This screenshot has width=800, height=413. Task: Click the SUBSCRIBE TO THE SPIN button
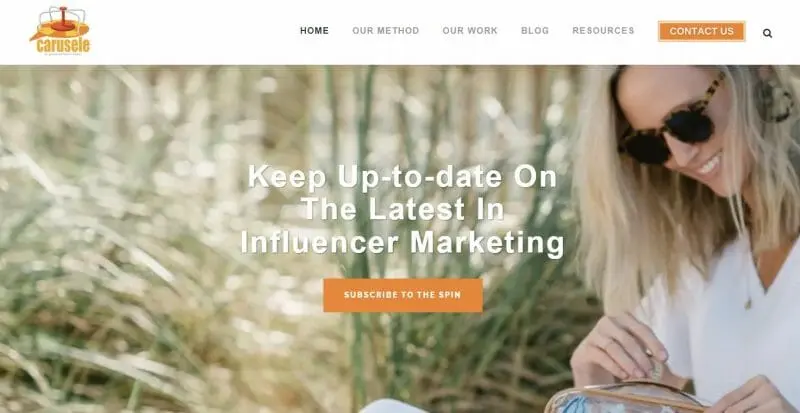pos(403,295)
